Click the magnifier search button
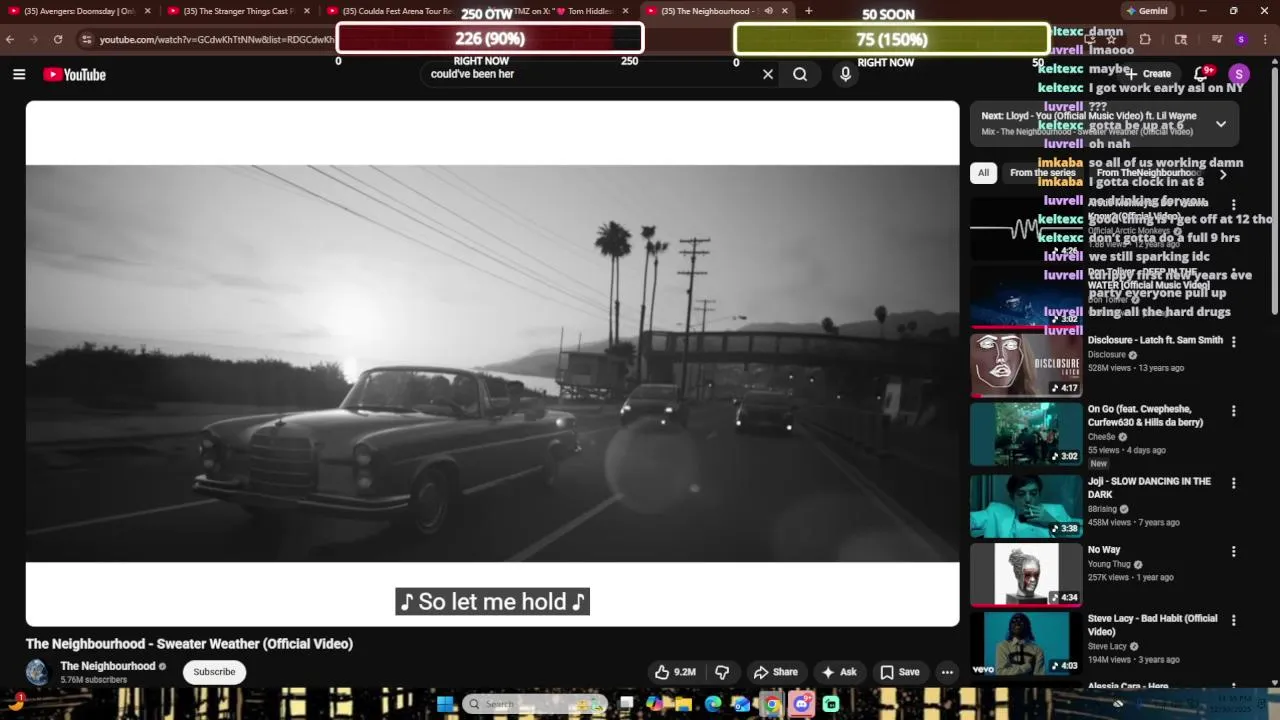Screen dimensions: 1280x720 tap(800, 74)
